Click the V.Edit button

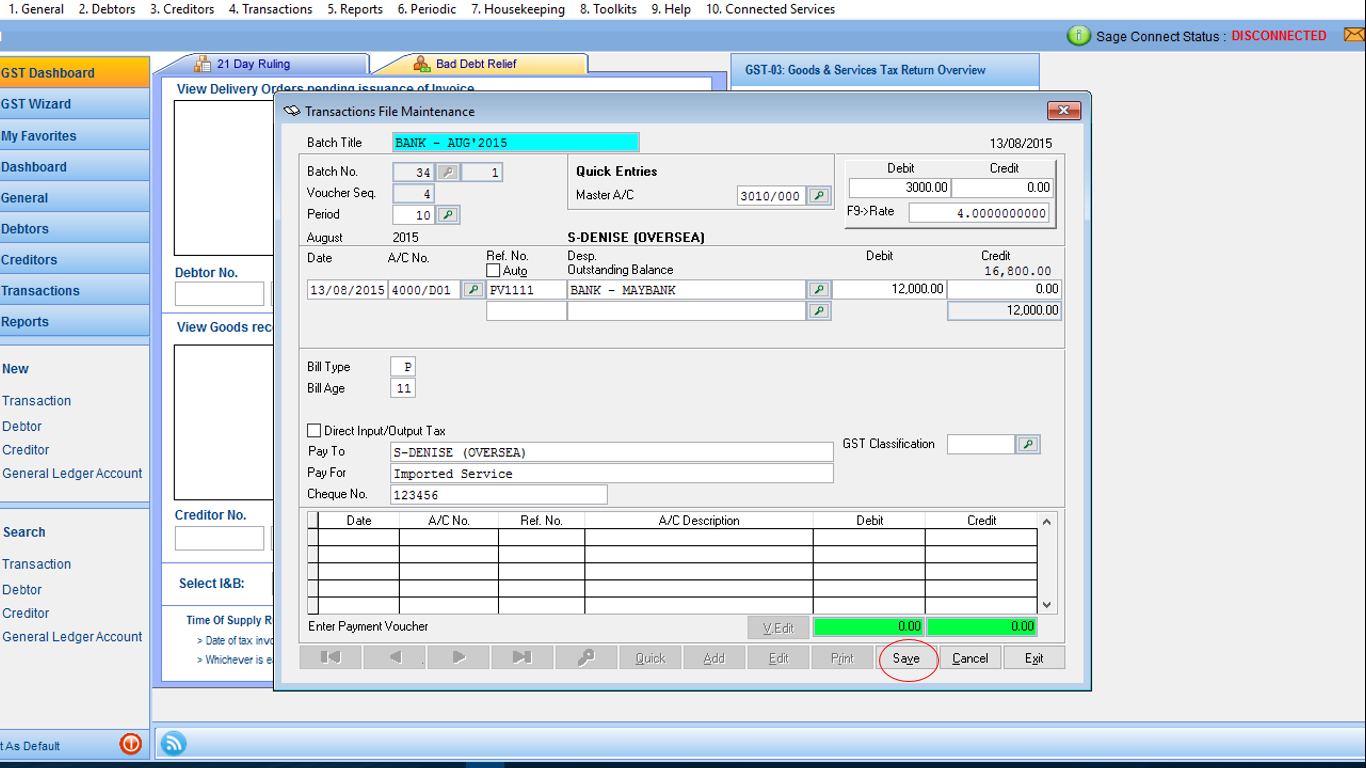(x=778, y=627)
